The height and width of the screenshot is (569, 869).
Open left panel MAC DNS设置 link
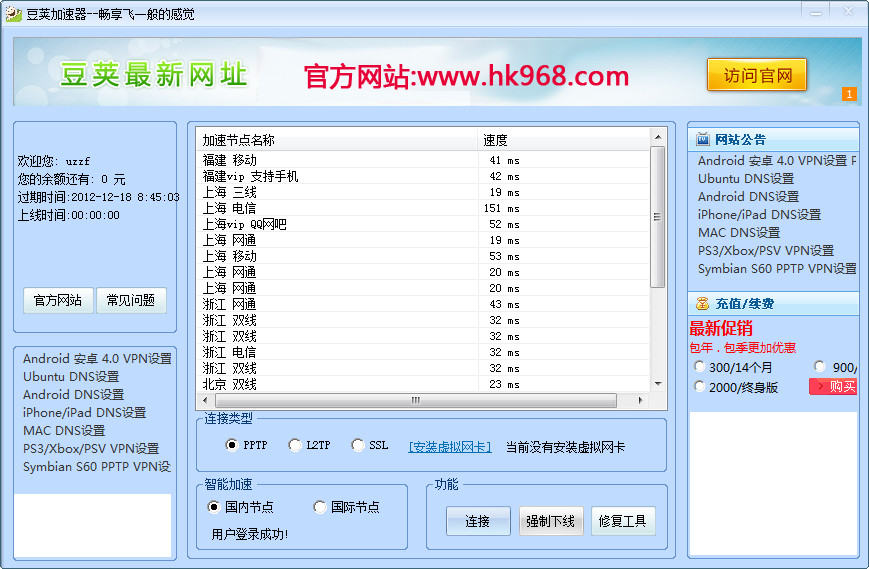(x=64, y=430)
